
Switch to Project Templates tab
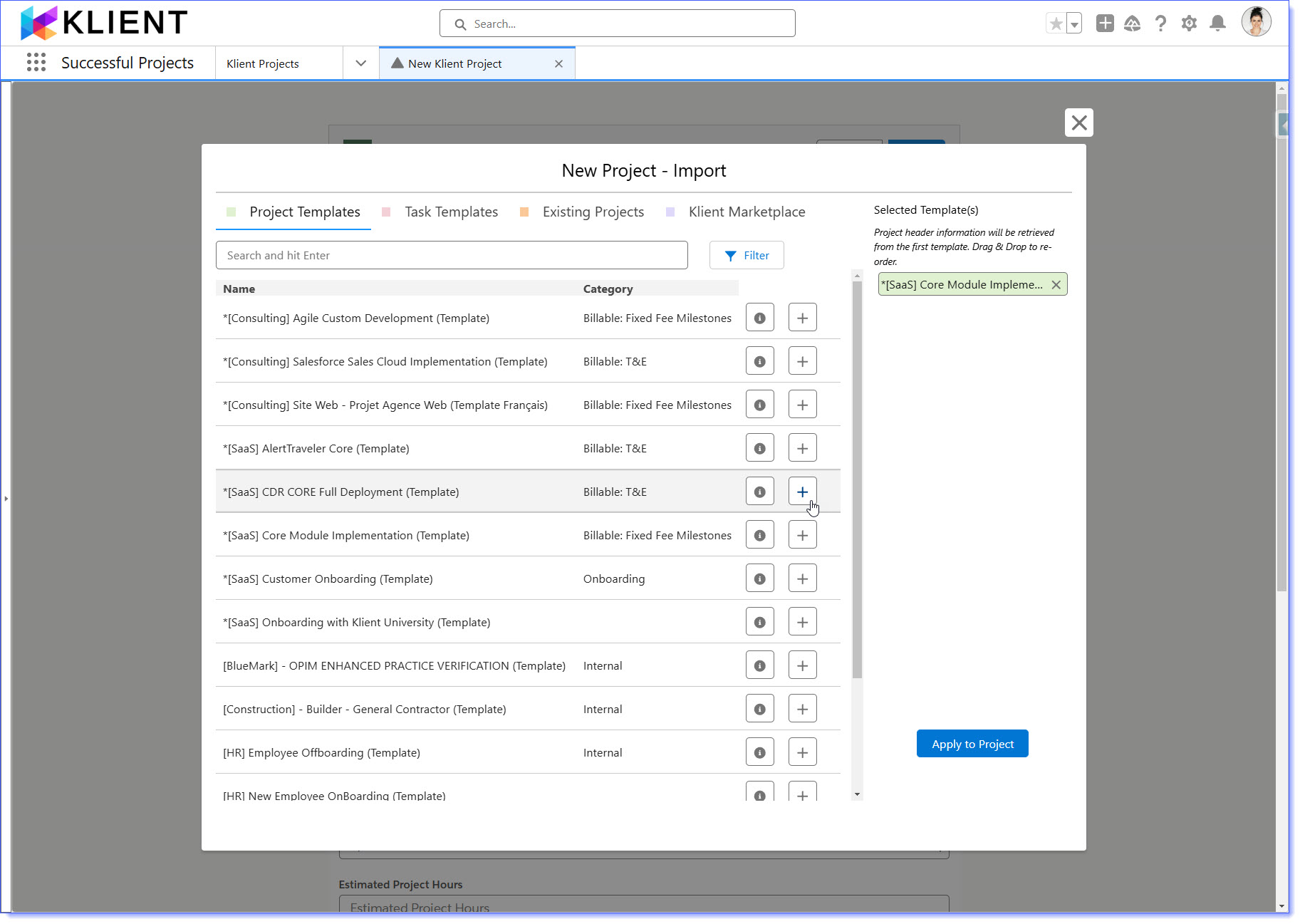pos(293,212)
